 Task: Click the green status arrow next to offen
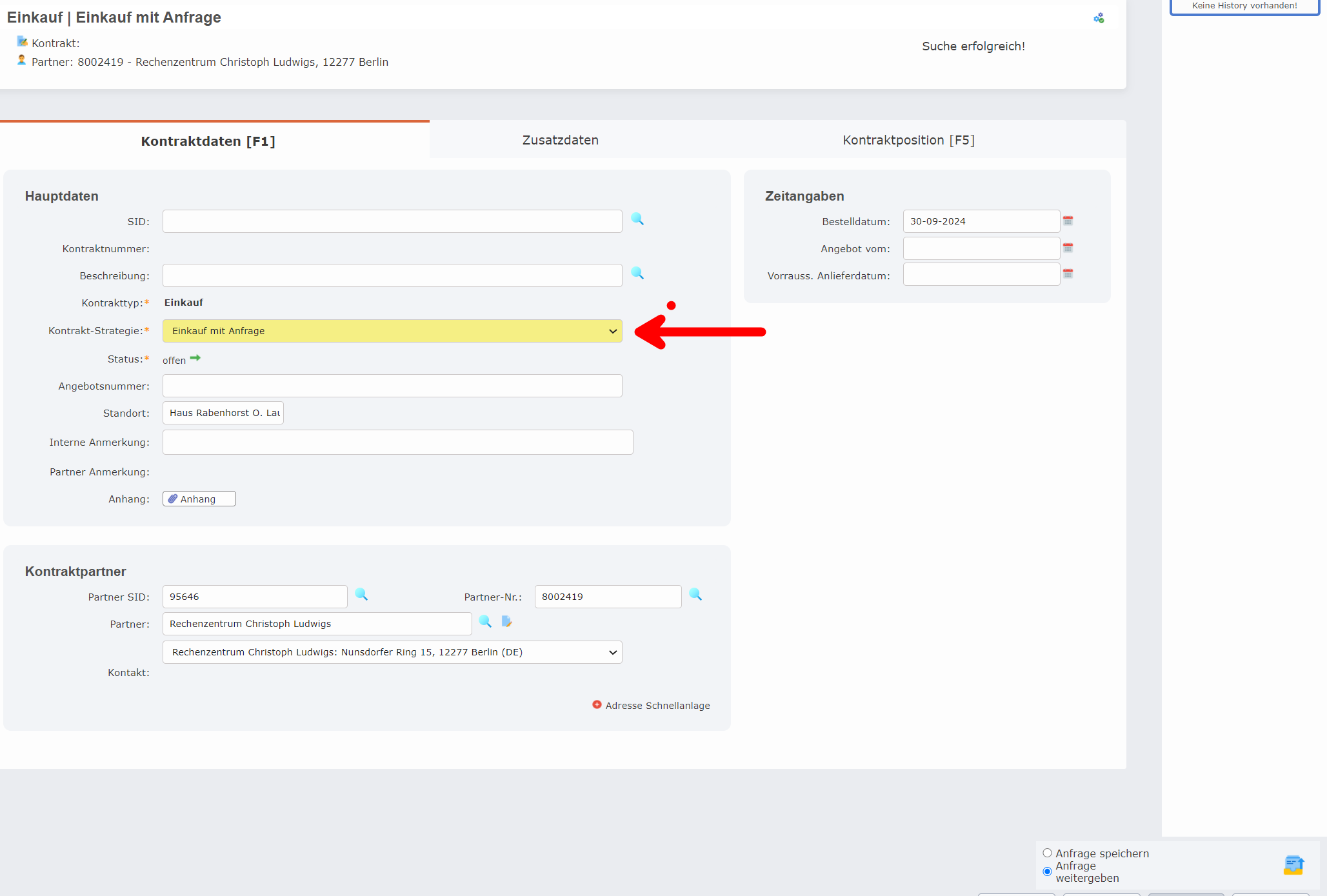195,358
